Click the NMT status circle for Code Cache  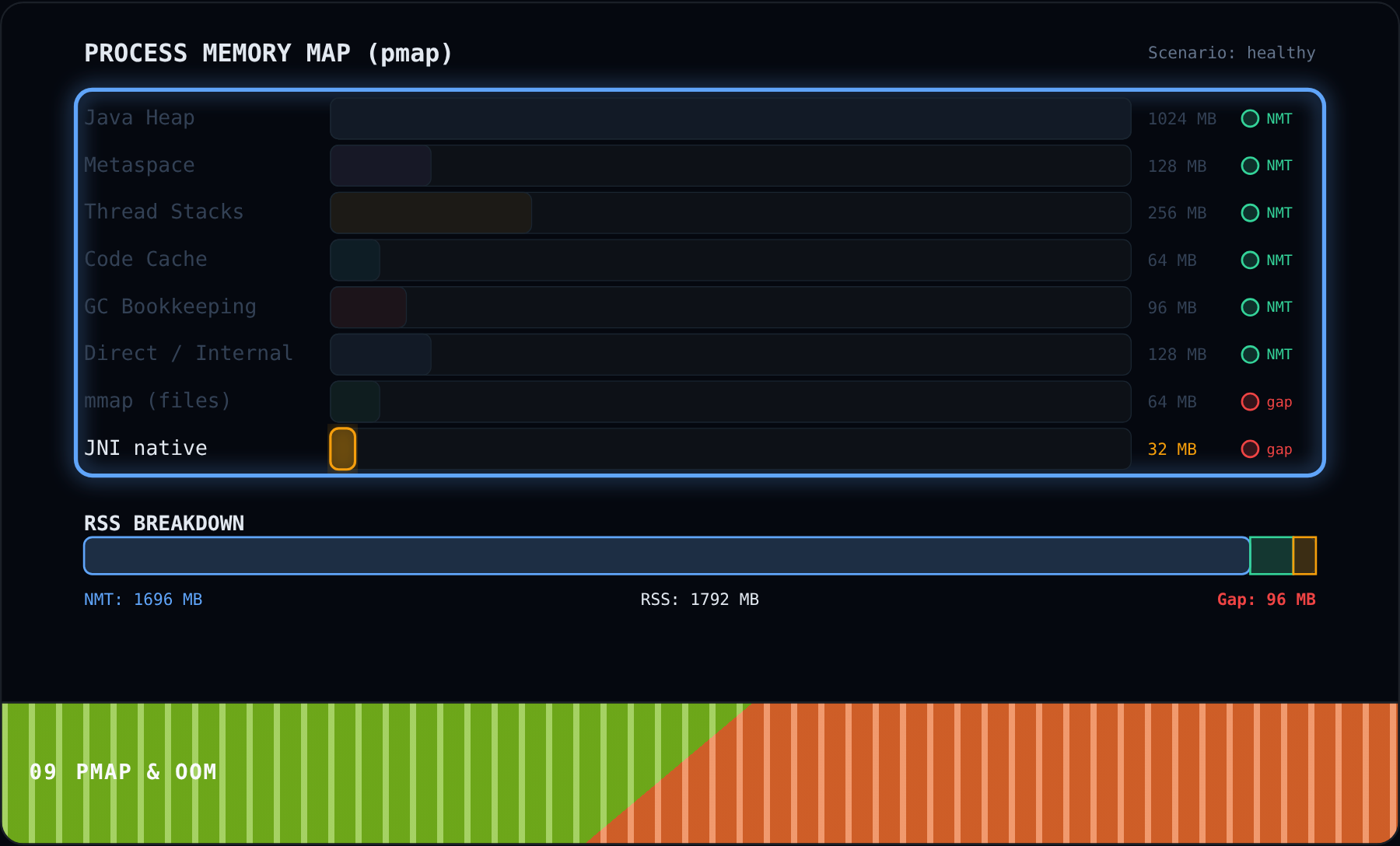pyautogui.click(x=1250, y=260)
